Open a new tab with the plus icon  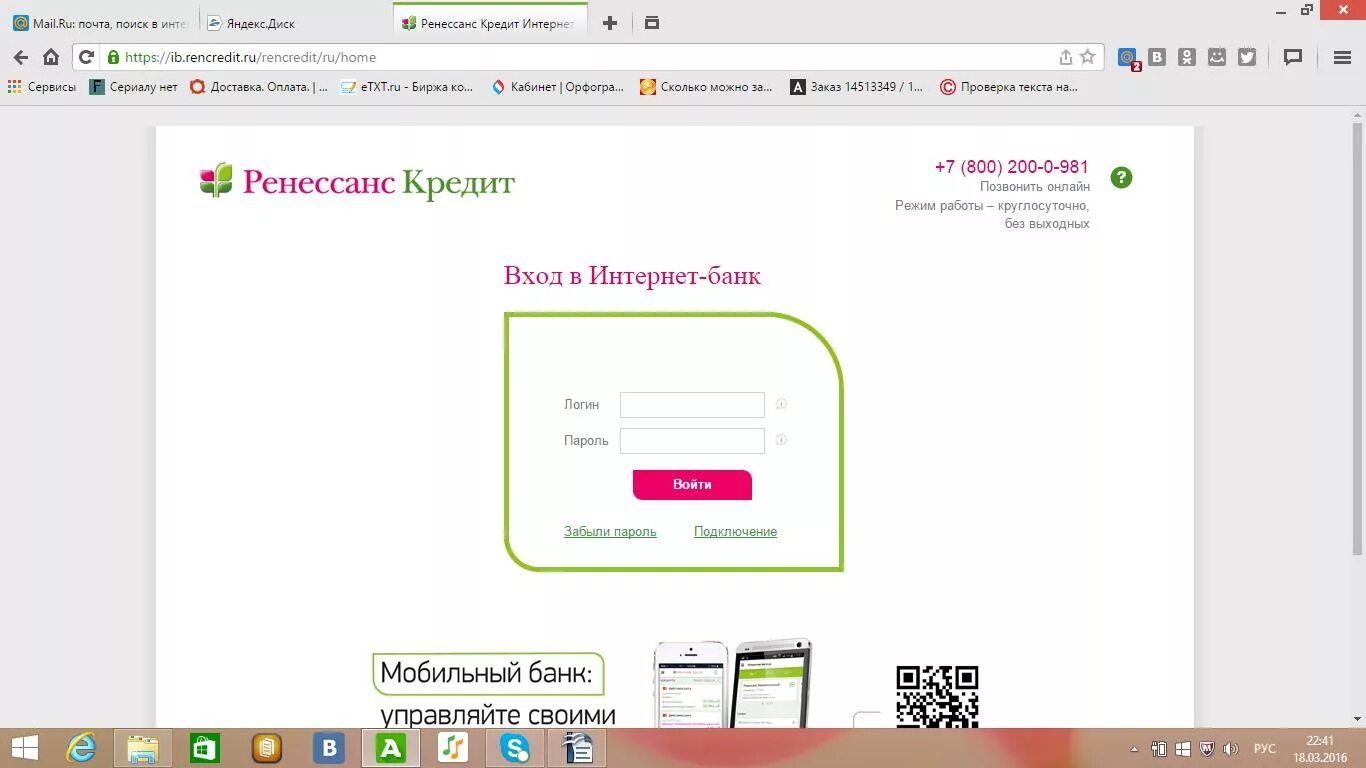tap(610, 23)
